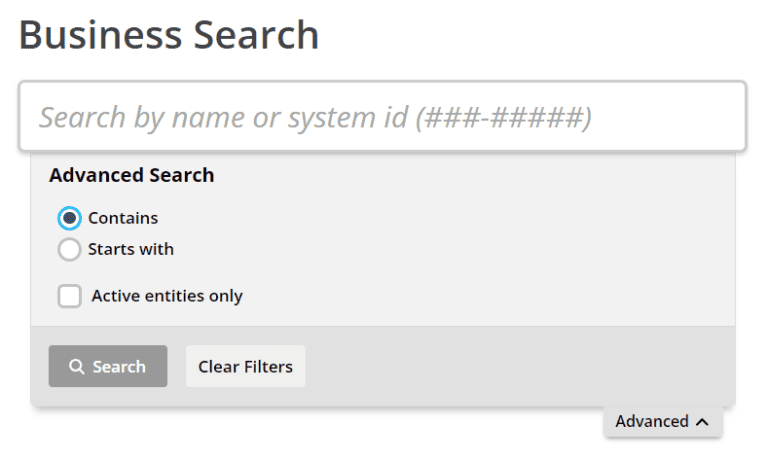Select the Contains radio button
Viewport: 768px width, 461px height.
click(x=69, y=218)
